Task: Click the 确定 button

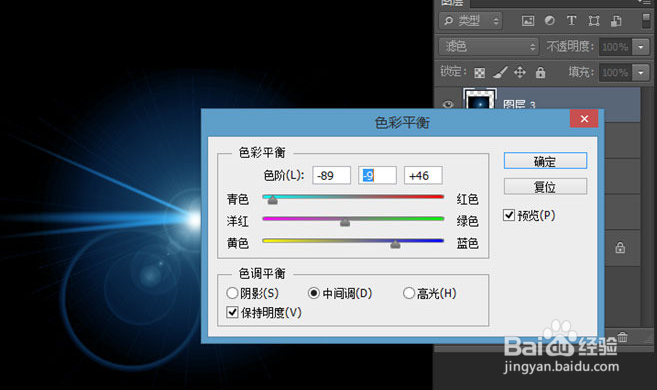Action: point(545,161)
